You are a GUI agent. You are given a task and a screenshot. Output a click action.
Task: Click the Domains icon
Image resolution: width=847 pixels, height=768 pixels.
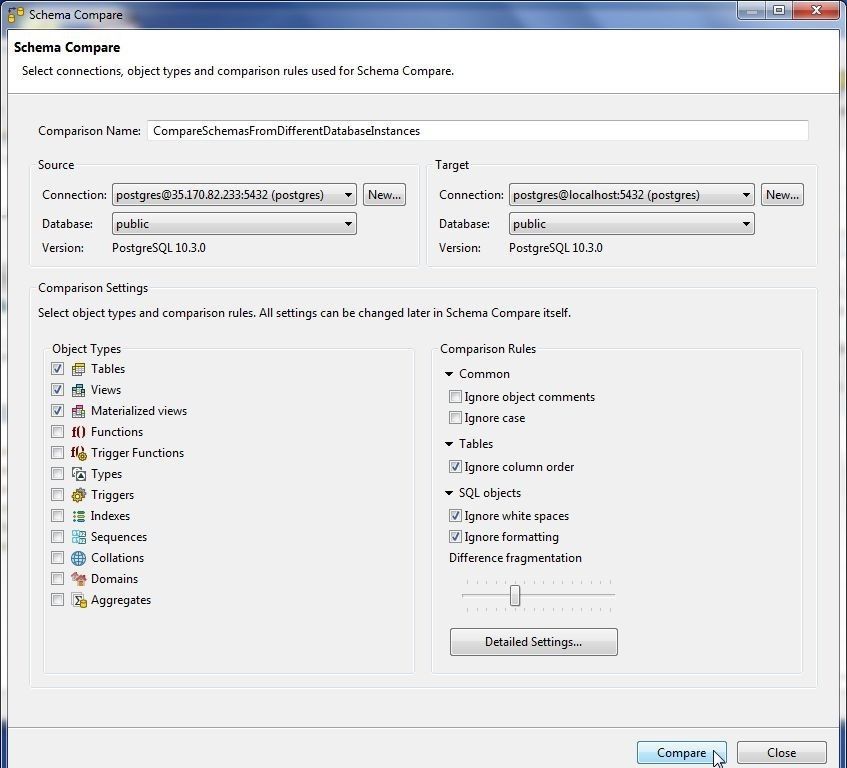pos(78,579)
